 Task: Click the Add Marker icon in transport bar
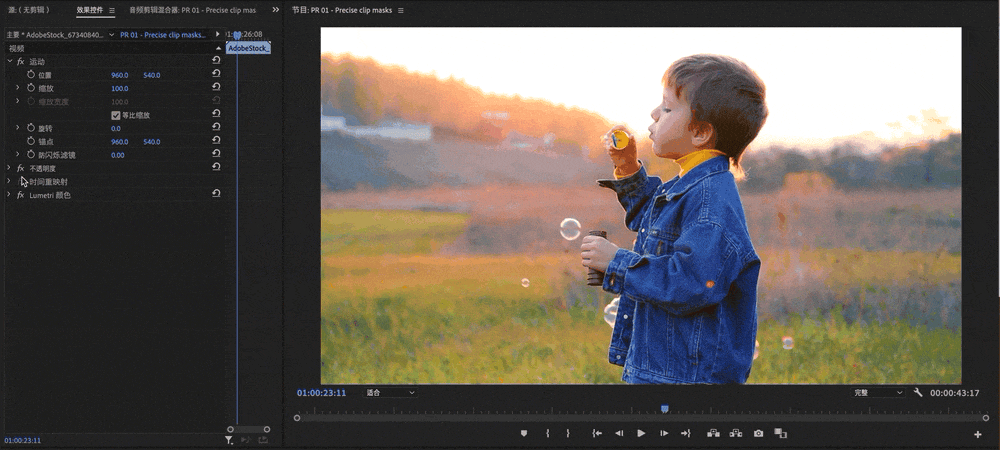[524, 433]
